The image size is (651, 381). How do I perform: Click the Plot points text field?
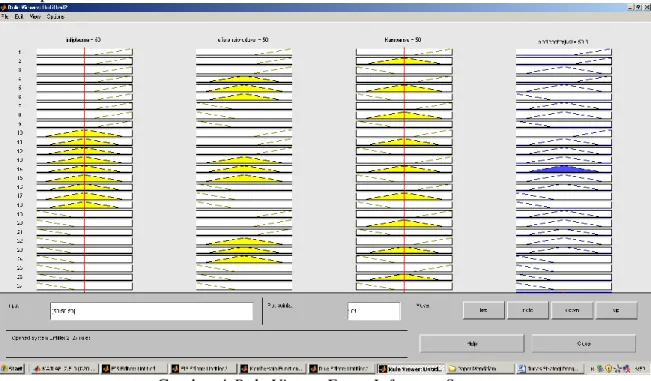coord(374,311)
